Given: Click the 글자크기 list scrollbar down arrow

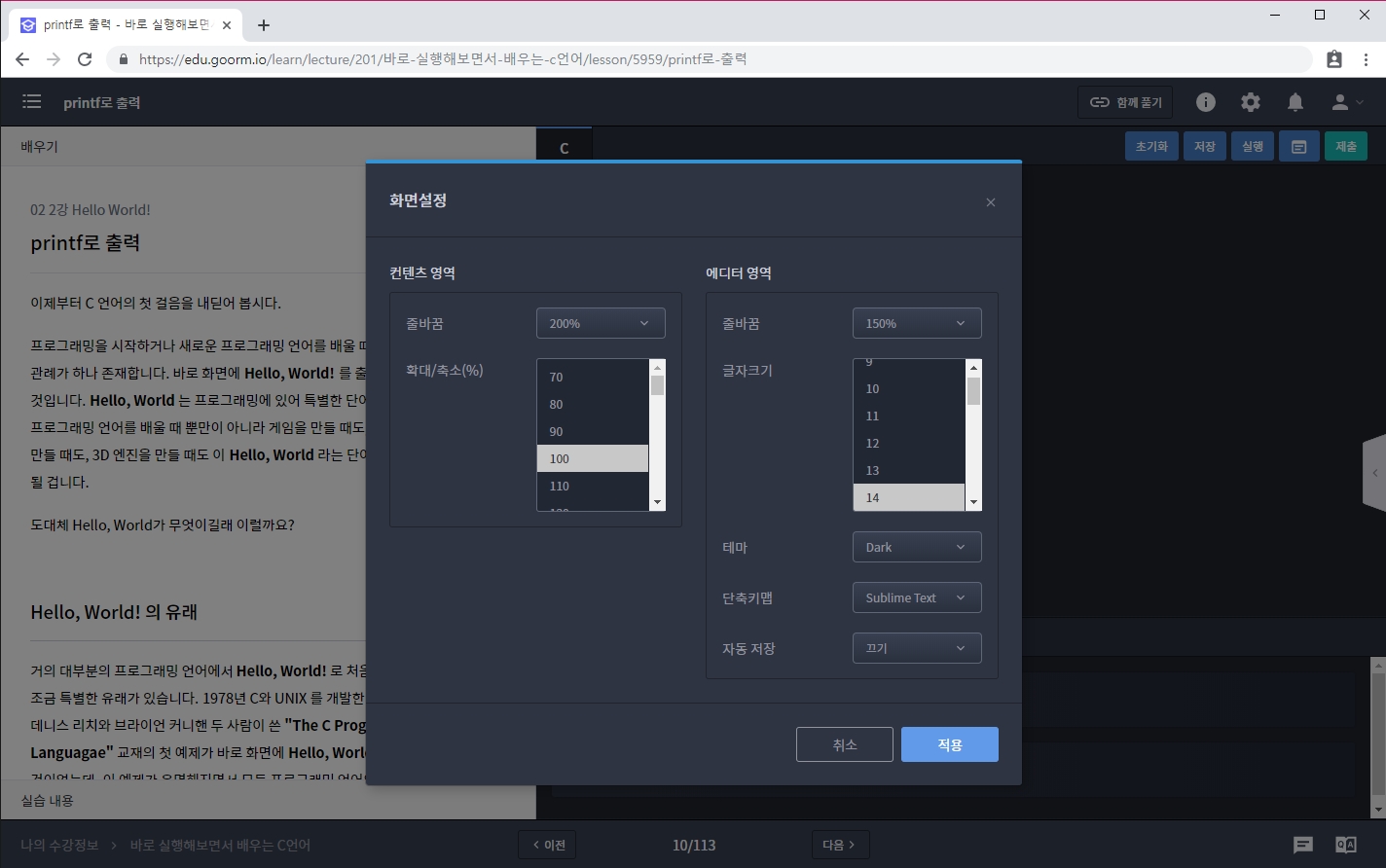Looking at the screenshot, I should [x=973, y=502].
